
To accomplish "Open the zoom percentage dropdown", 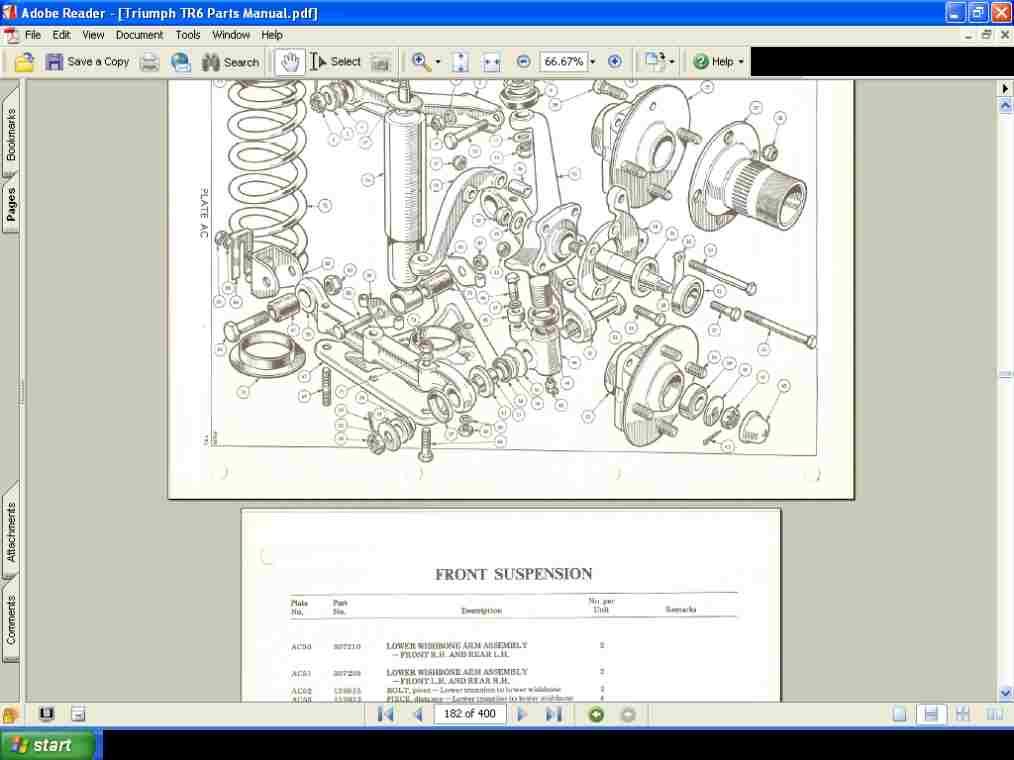I will click(591, 61).
